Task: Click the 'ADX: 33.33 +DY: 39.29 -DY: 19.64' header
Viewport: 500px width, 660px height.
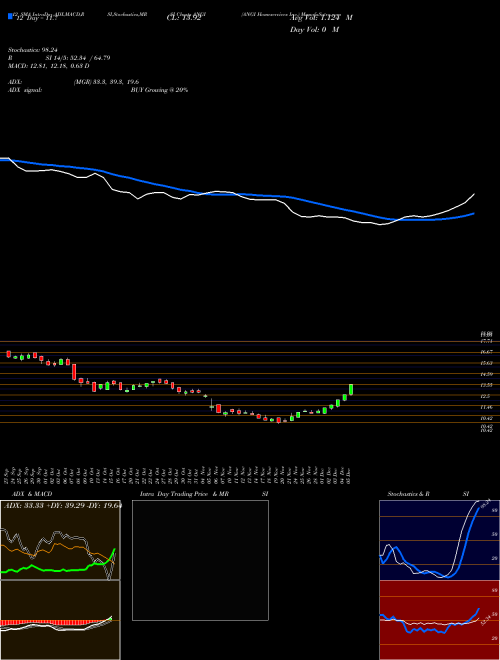Action: (62, 505)
